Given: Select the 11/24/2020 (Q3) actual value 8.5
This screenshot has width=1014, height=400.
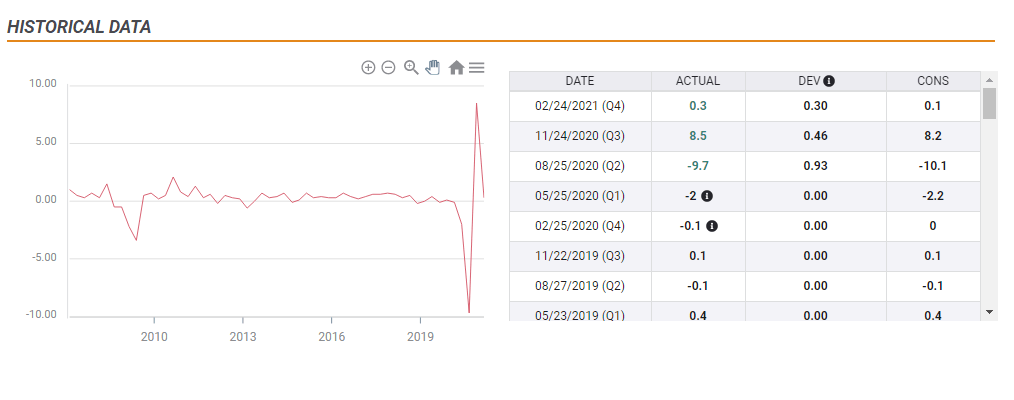Looking at the screenshot, I should pos(697,136).
